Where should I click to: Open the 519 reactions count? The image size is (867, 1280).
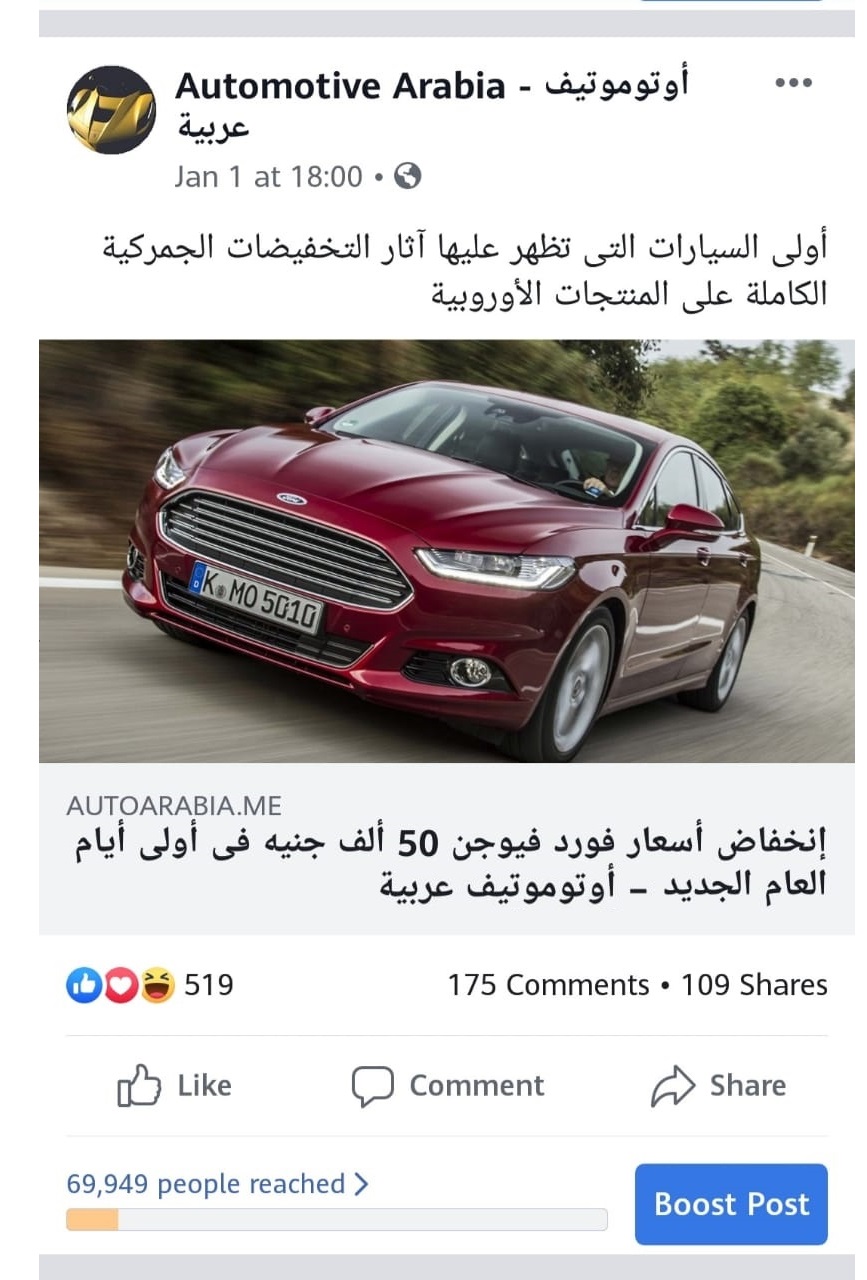209,985
